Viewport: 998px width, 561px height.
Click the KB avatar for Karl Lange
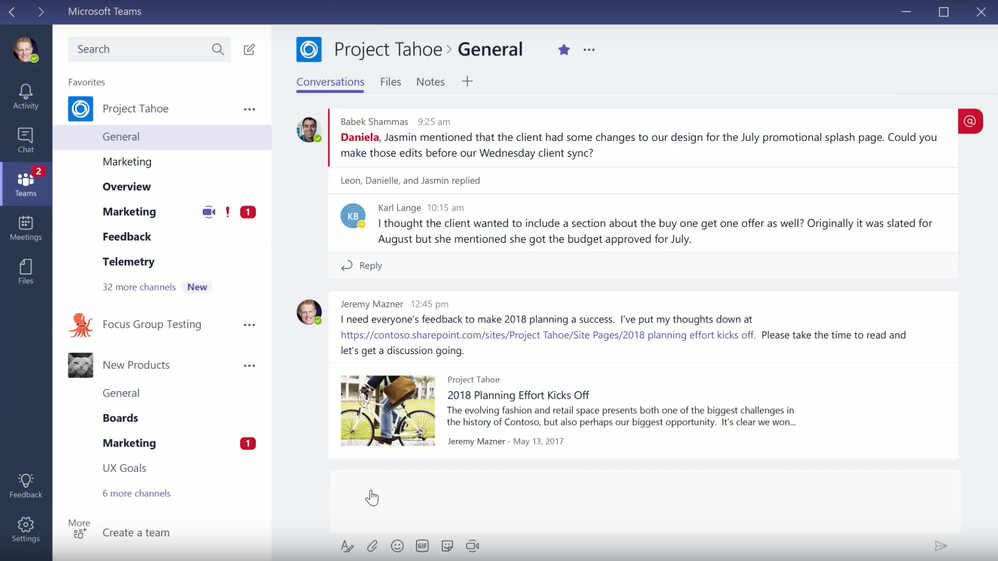click(353, 216)
